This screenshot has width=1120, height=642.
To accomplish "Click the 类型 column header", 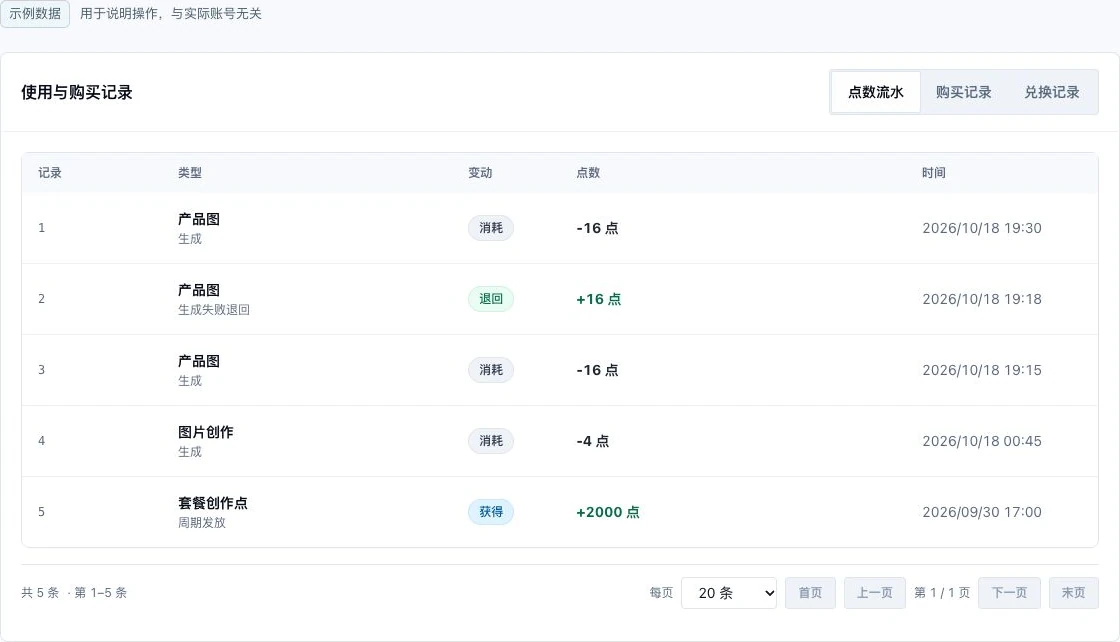I will (x=189, y=173).
